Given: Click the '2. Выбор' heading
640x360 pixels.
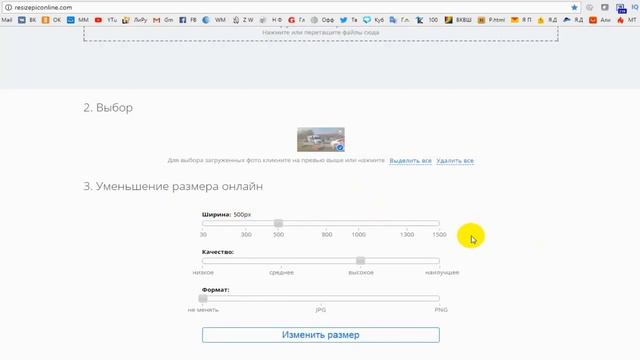Looking at the screenshot, I should [x=108, y=108].
